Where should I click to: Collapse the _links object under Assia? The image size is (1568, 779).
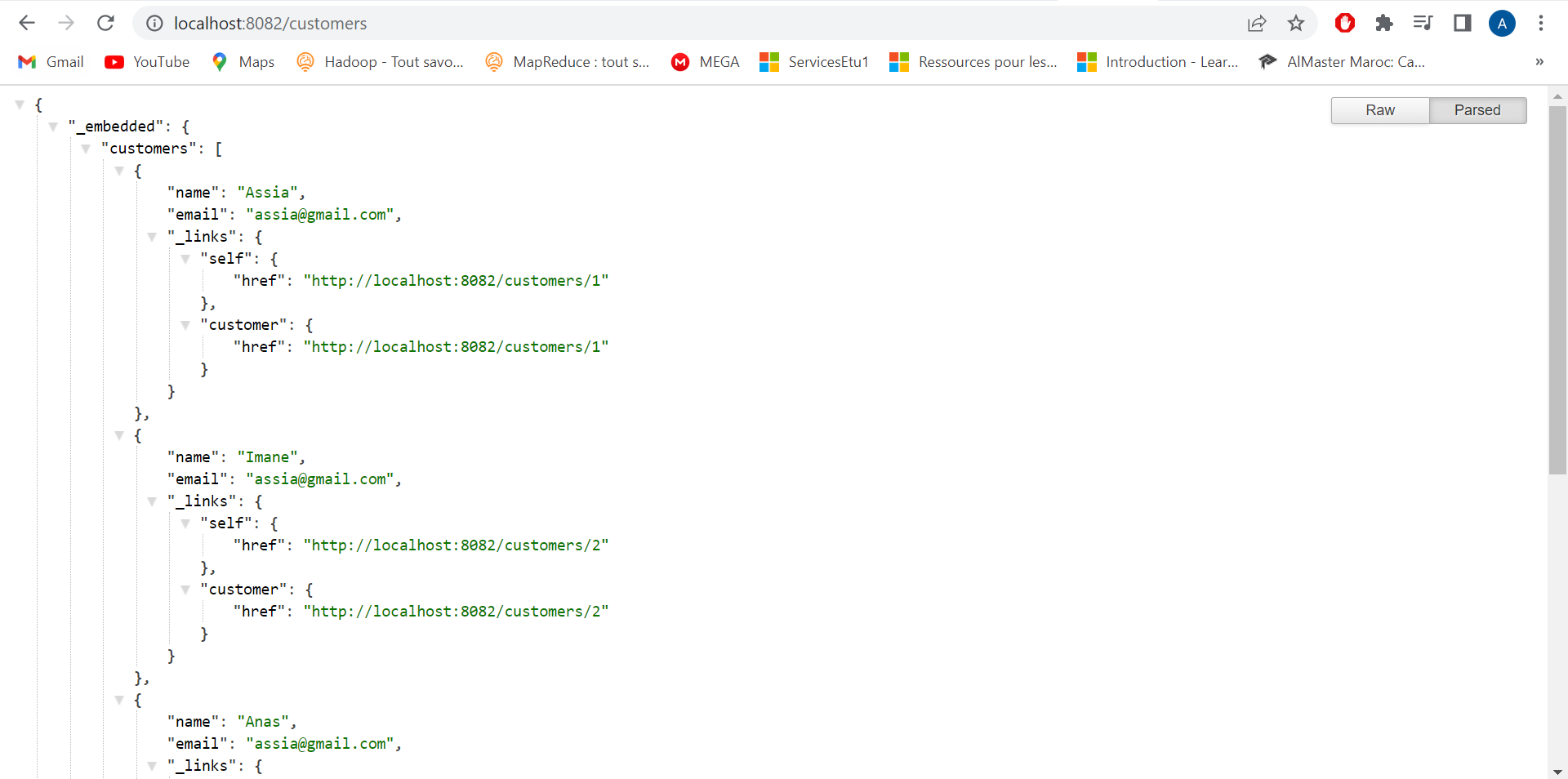click(153, 237)
